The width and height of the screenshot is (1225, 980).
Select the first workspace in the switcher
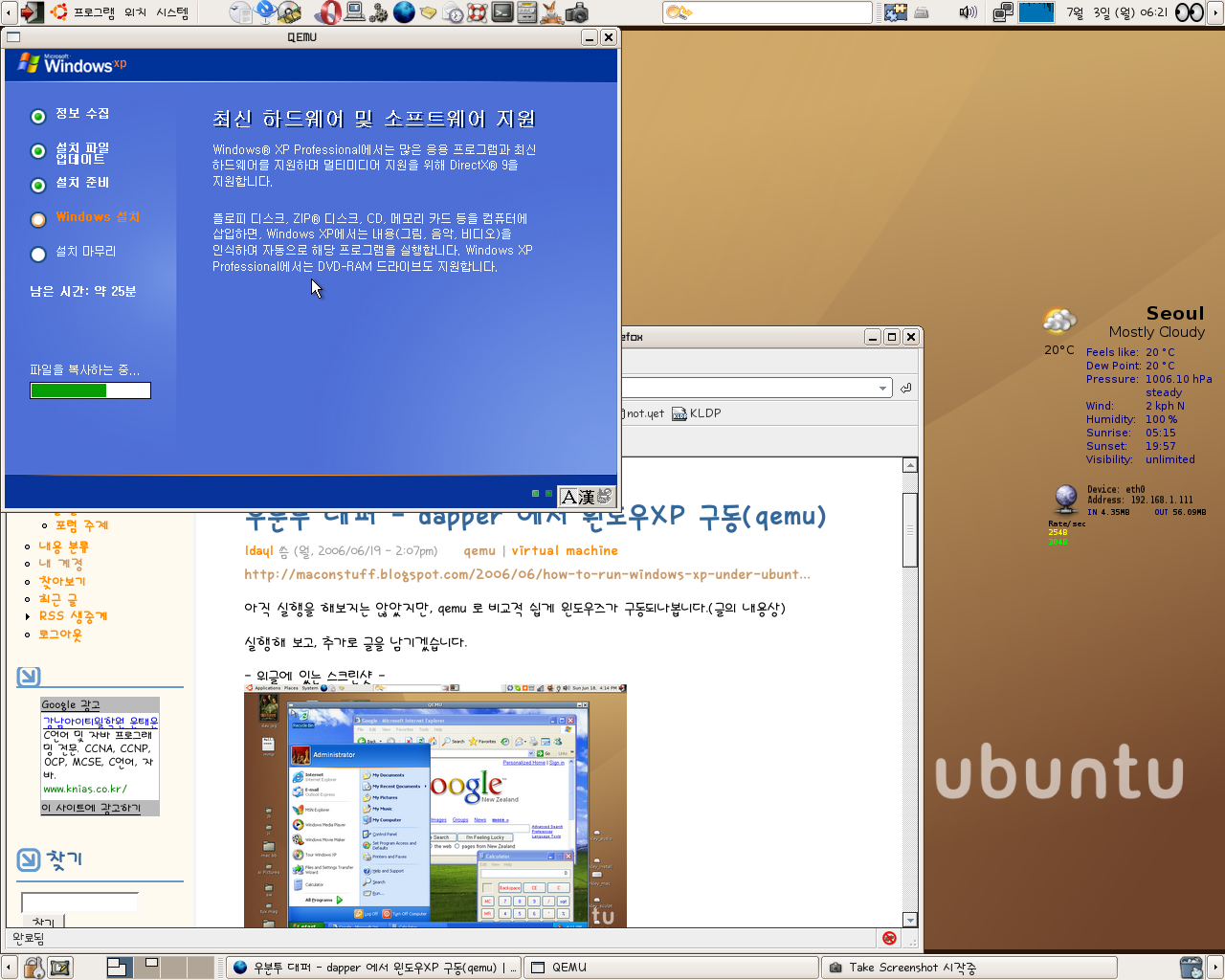(119, 968)
